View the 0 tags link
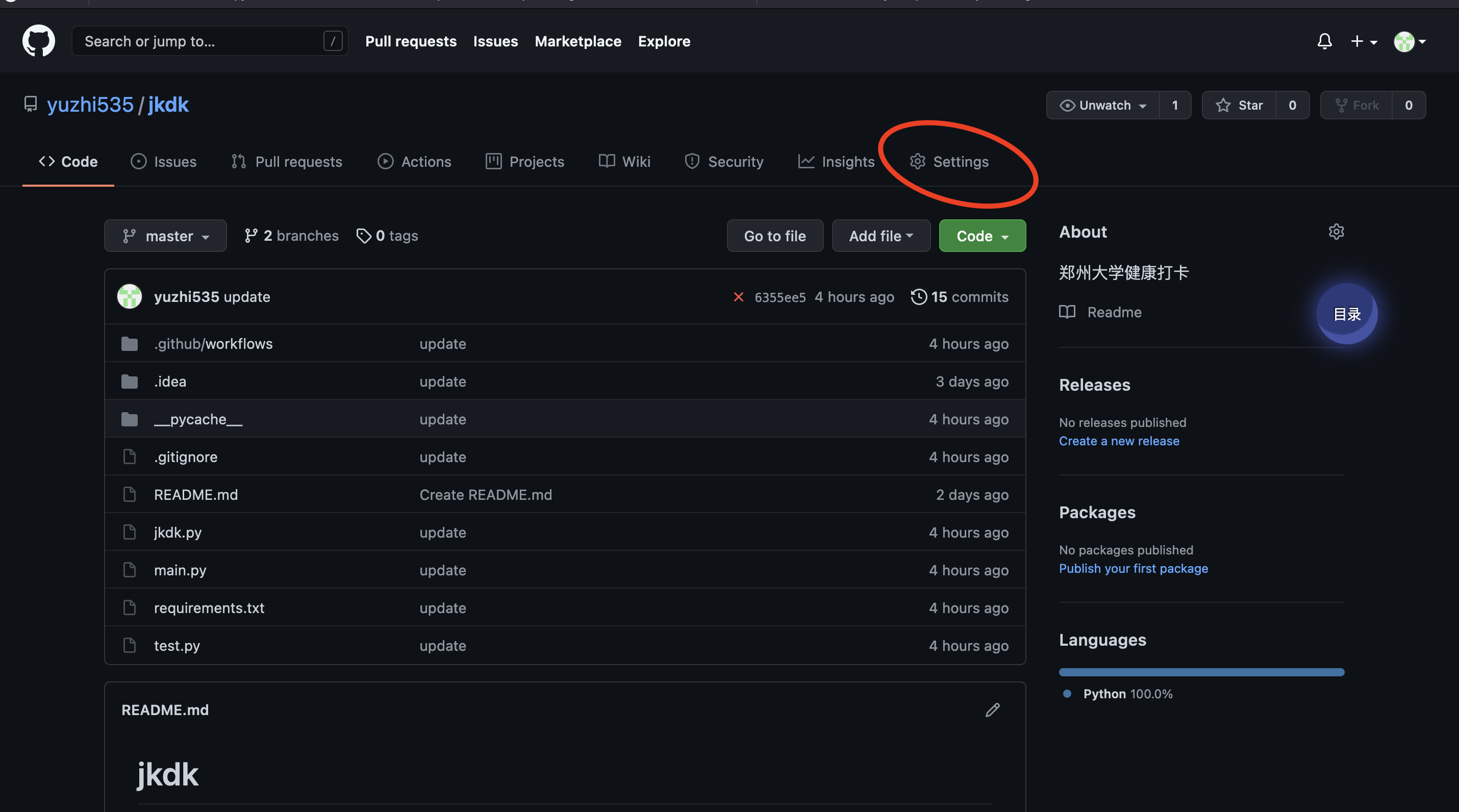Viewport: 1459px width, 812px height. click(387, 236)
